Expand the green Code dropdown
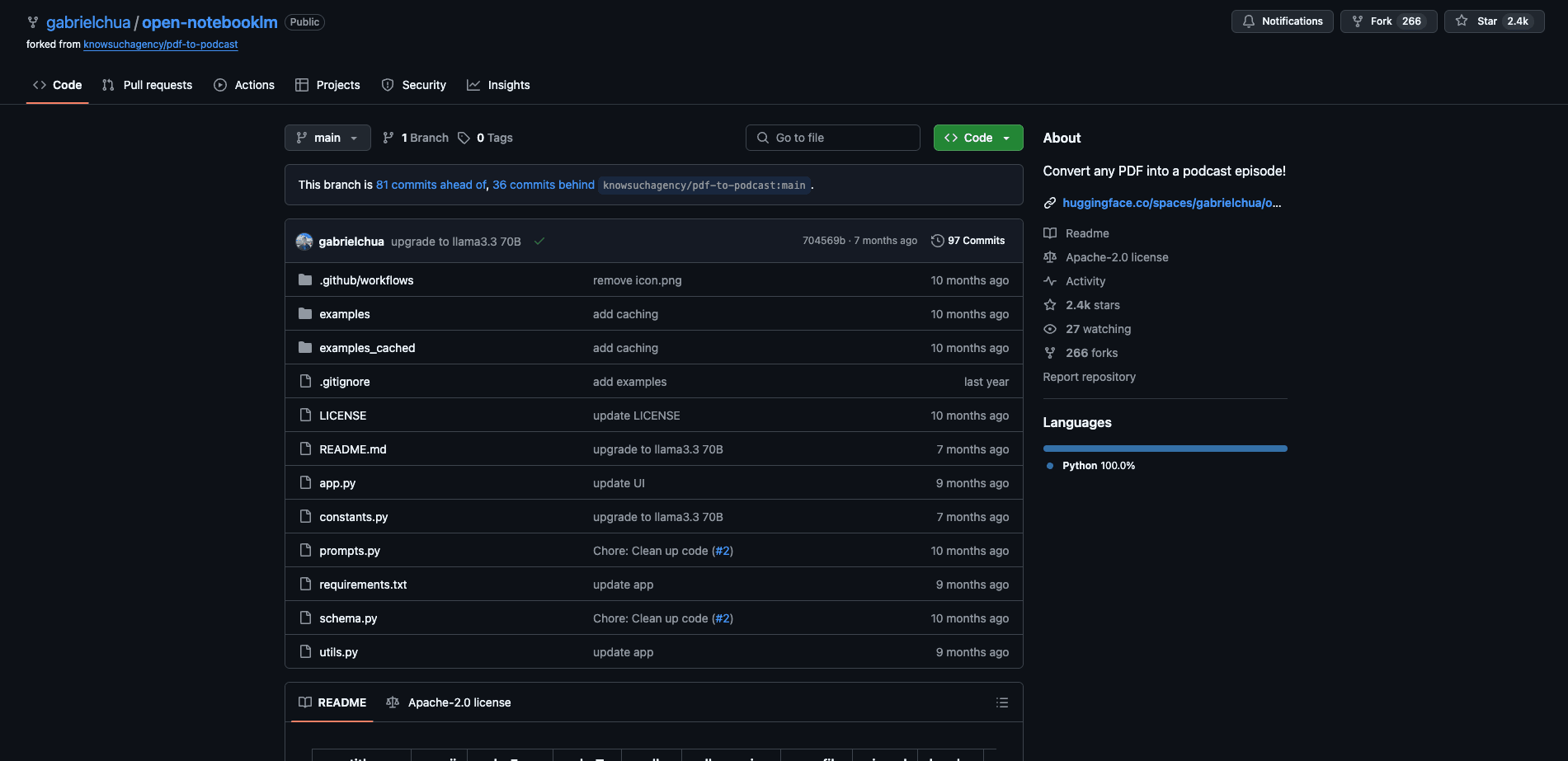Screen dimensions: 1568x761 coord(977,138)
